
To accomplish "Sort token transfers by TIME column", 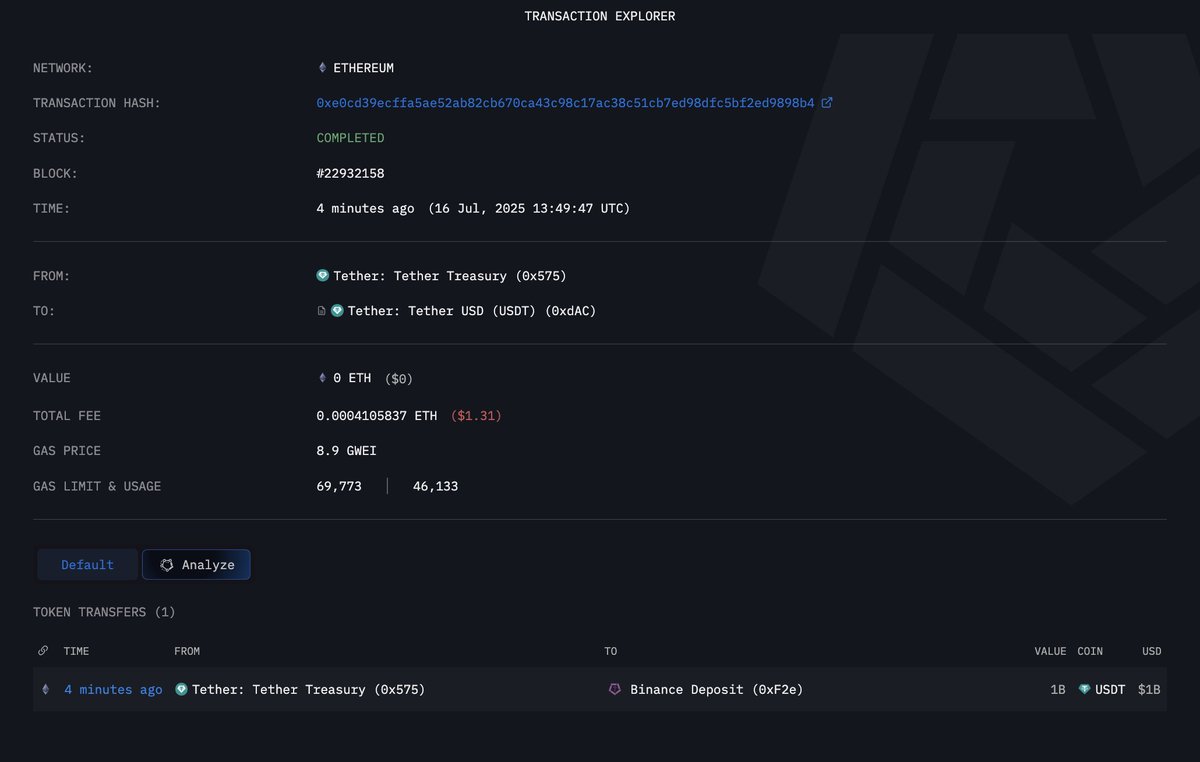I will [x=77, y=651].
